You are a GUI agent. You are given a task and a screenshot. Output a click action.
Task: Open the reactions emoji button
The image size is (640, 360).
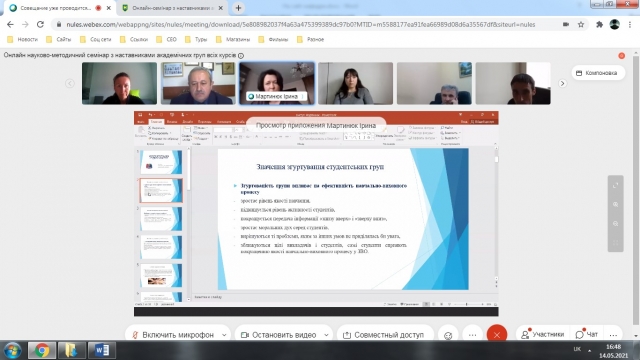[448, 335]
